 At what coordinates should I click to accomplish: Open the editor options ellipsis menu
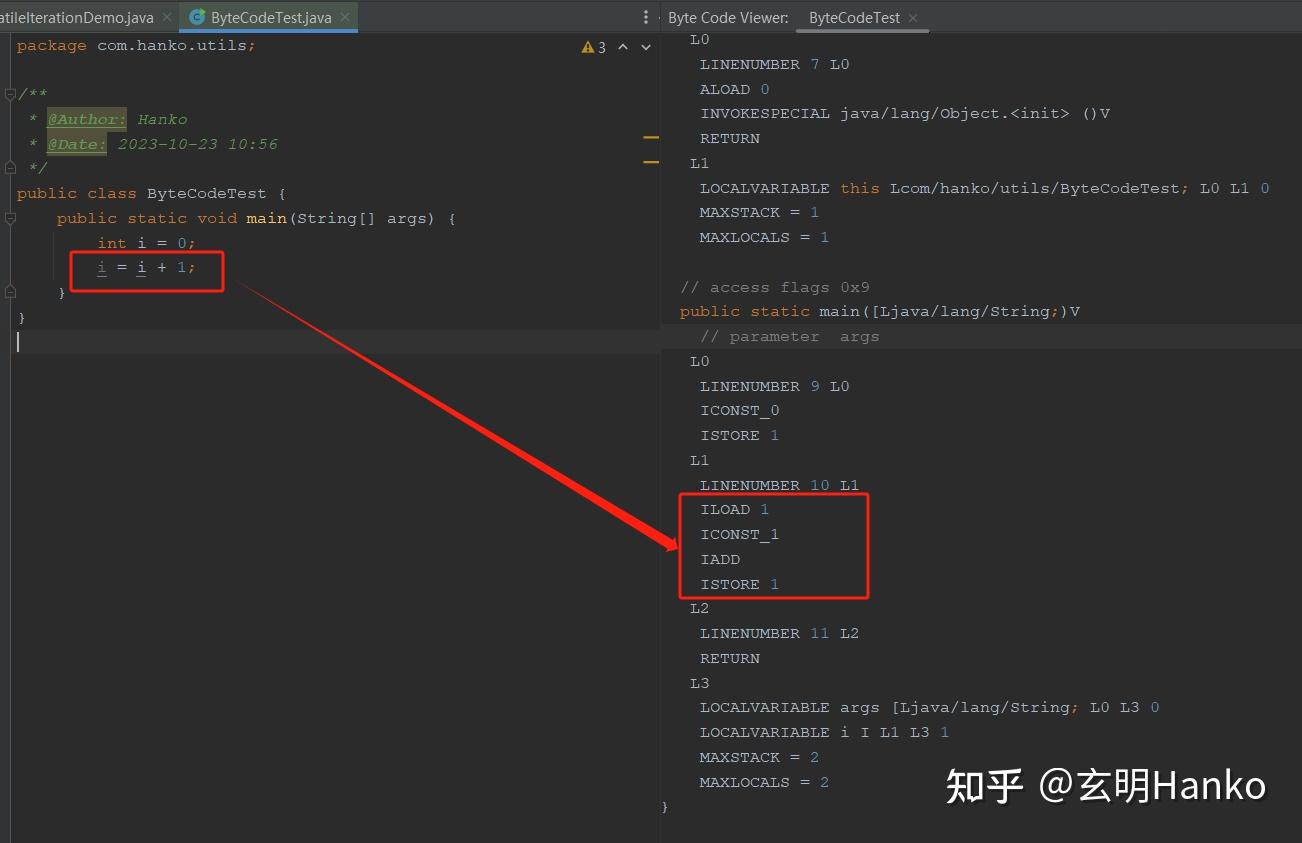644,17
